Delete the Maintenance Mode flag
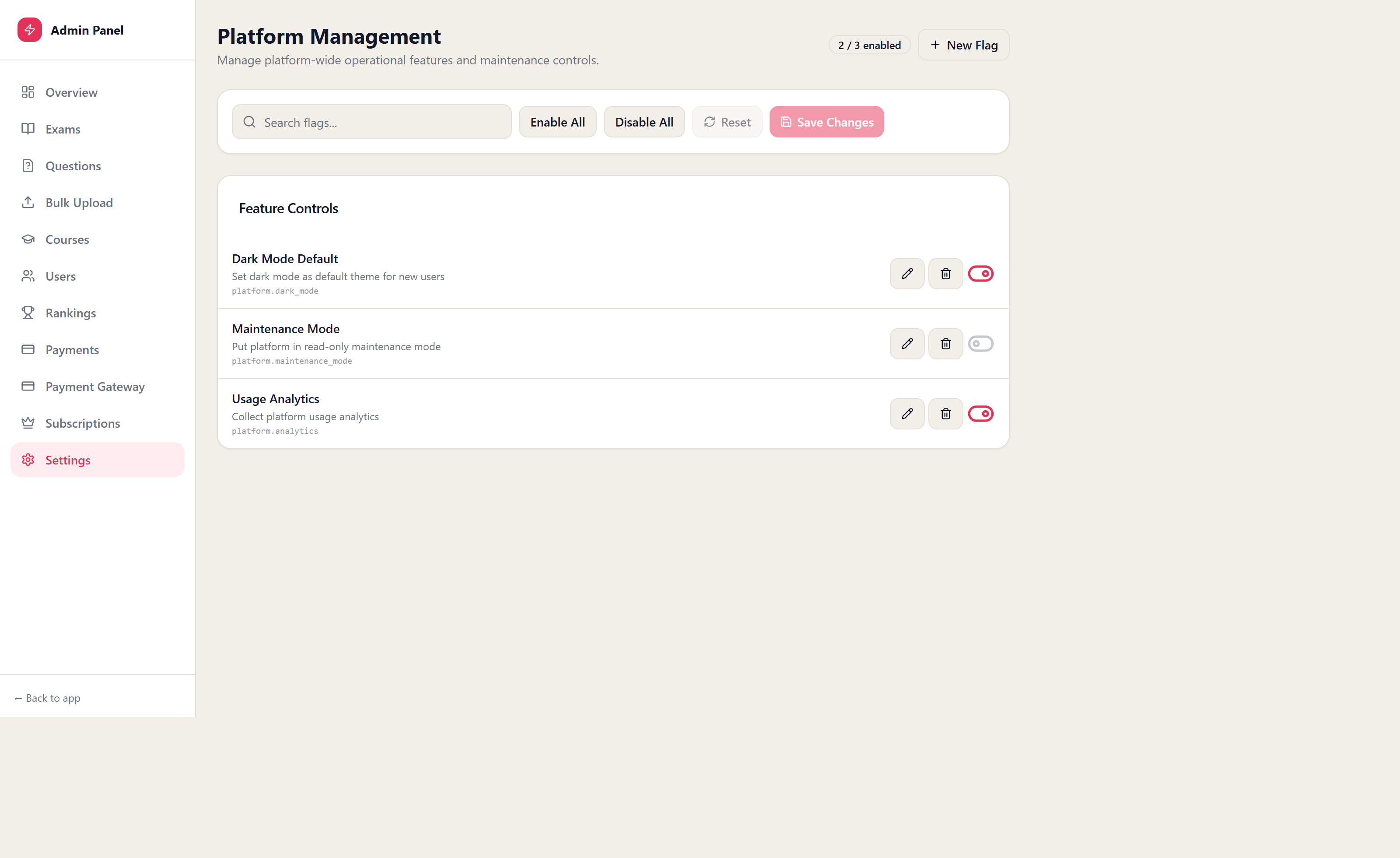 pos(945,344)
